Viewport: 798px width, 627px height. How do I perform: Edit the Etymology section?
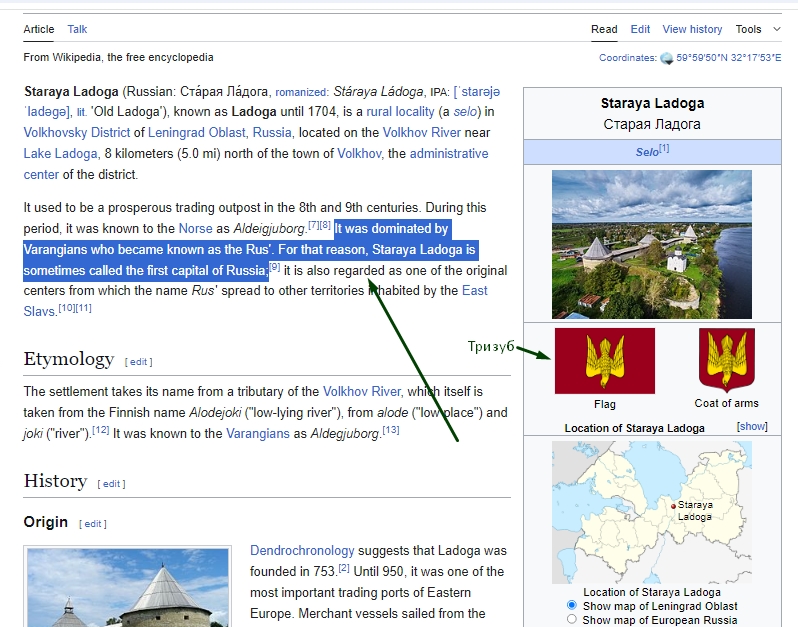tap(138, 362)
